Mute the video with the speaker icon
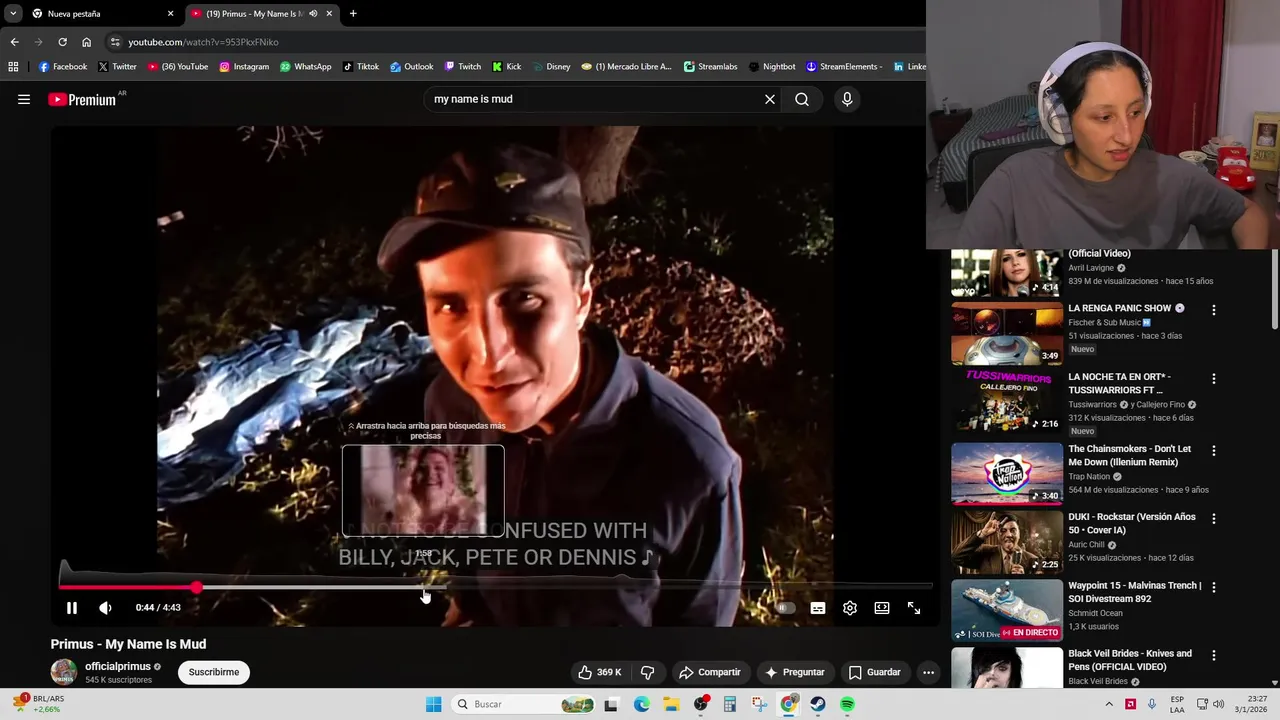 105,608
